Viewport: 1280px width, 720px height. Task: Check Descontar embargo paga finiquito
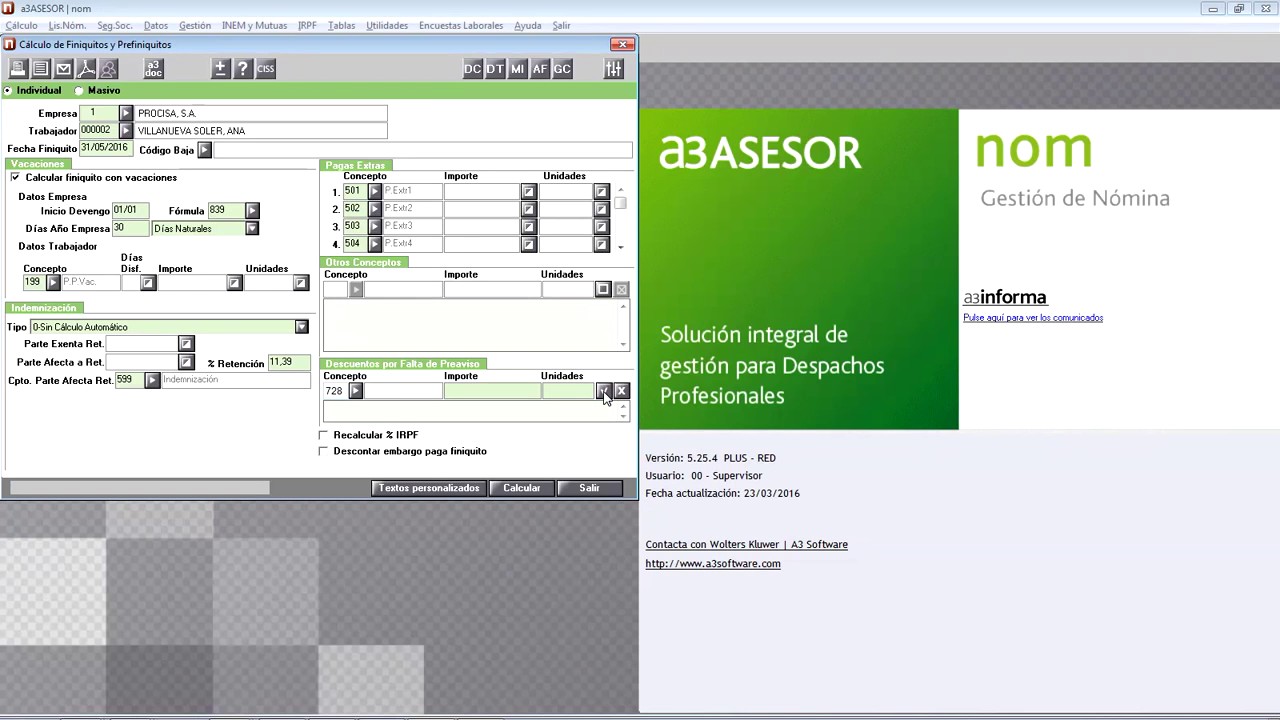click(x=323, y=451)
